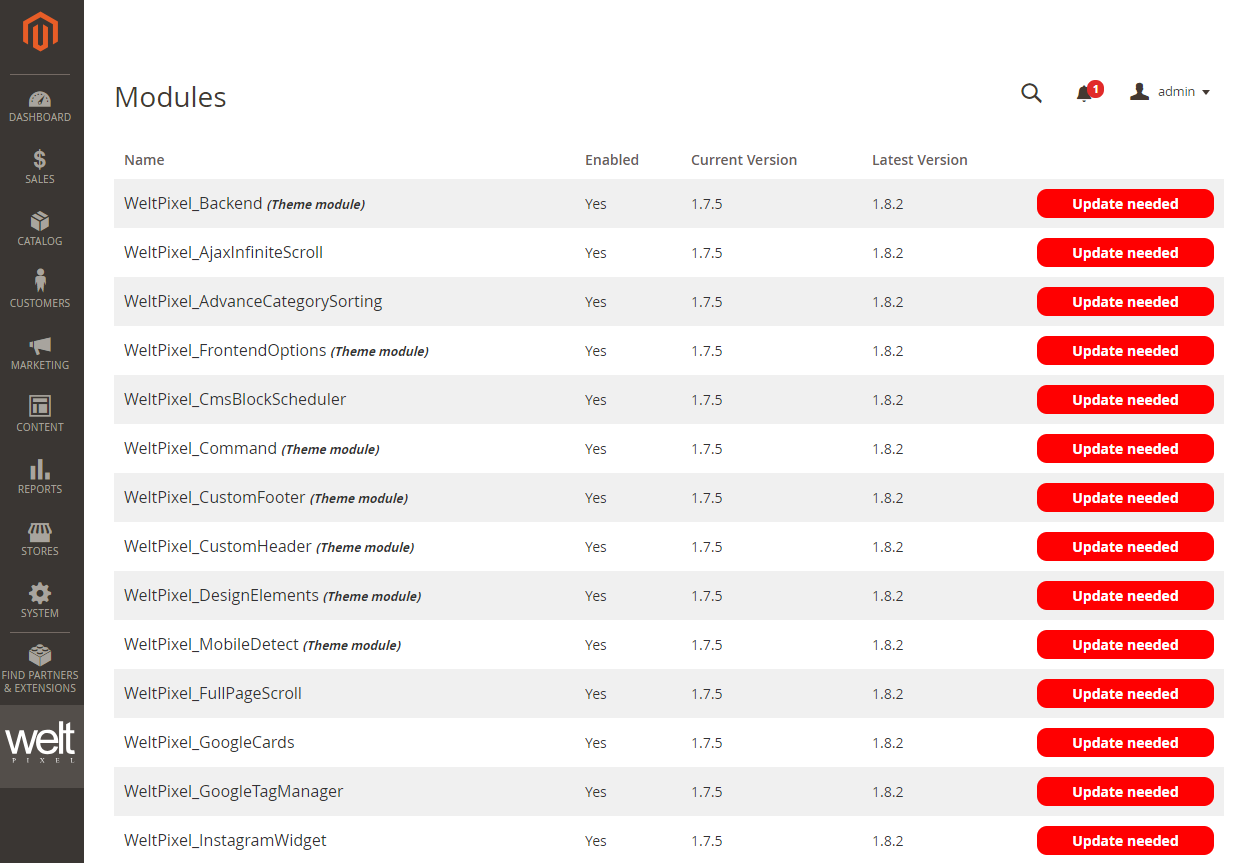
Task: Click the search magnifier icon
Action: click(1031, 93)
